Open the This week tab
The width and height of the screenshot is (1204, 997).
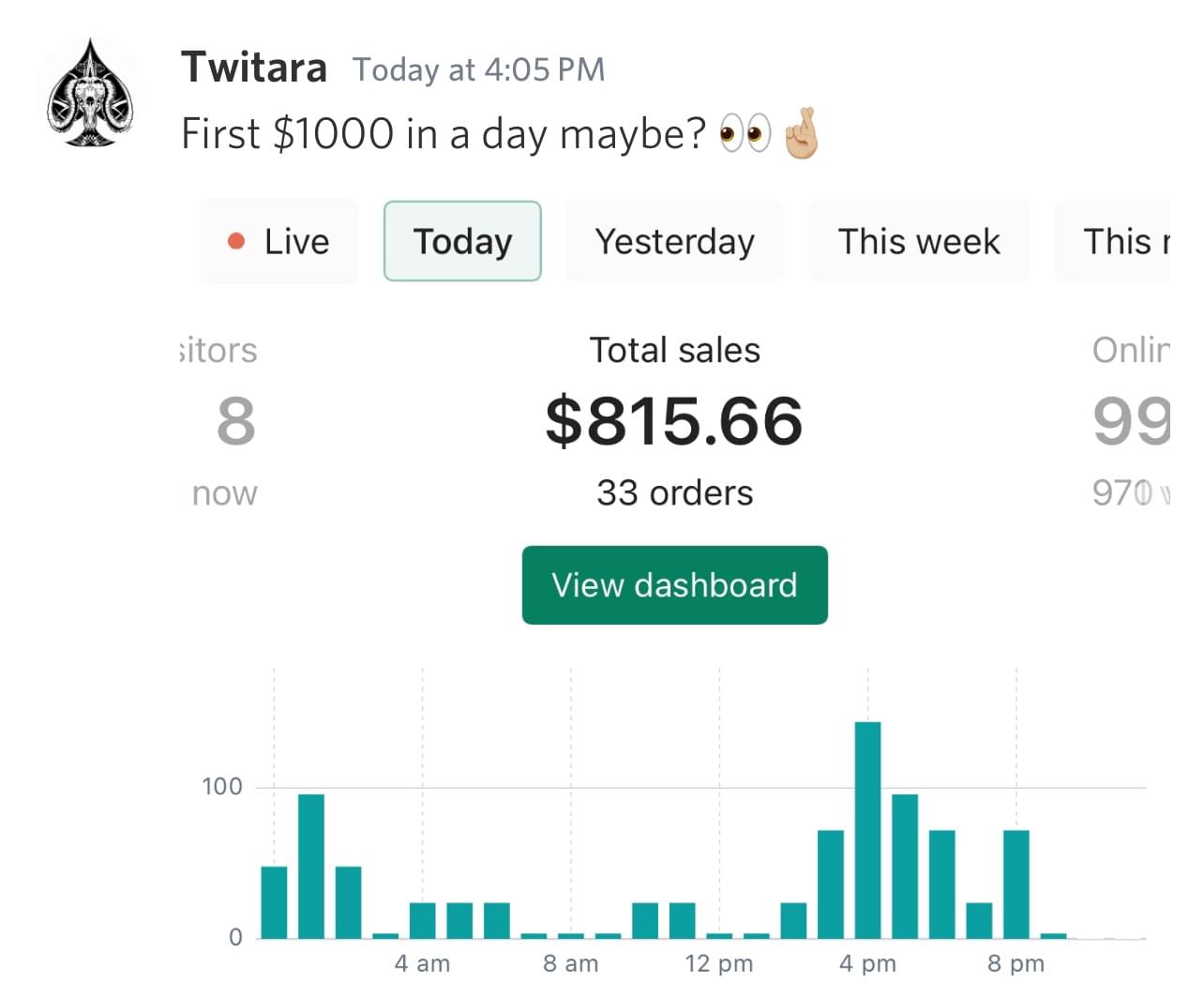[918, 241]
